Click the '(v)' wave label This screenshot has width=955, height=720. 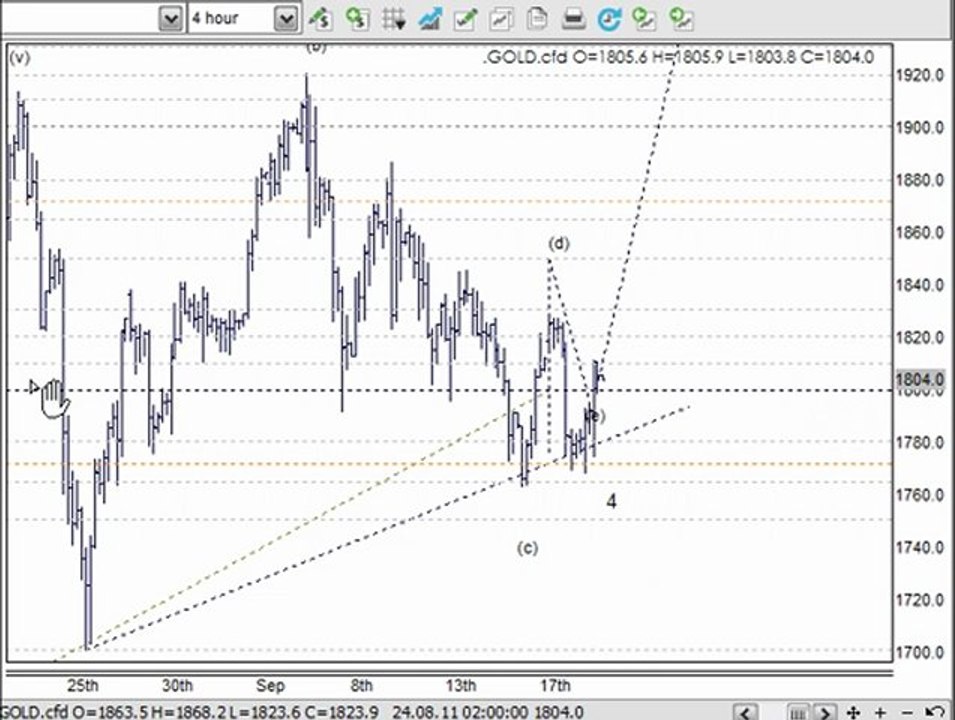19,58
